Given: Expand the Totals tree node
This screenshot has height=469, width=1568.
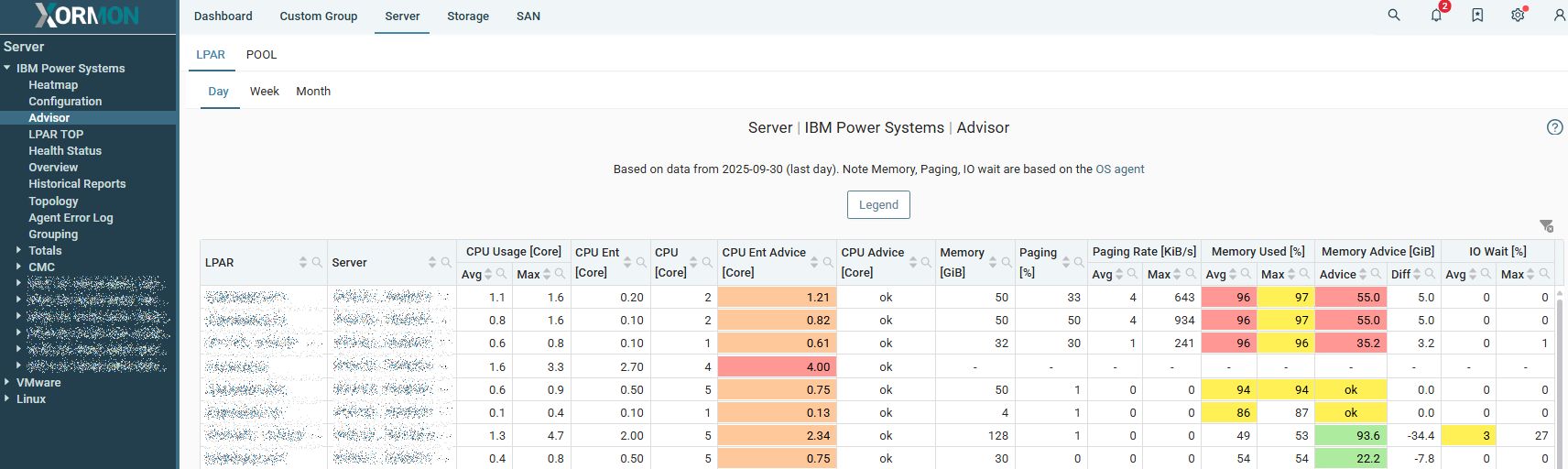Looking at the screenshot, I should (x=18, y=250).
